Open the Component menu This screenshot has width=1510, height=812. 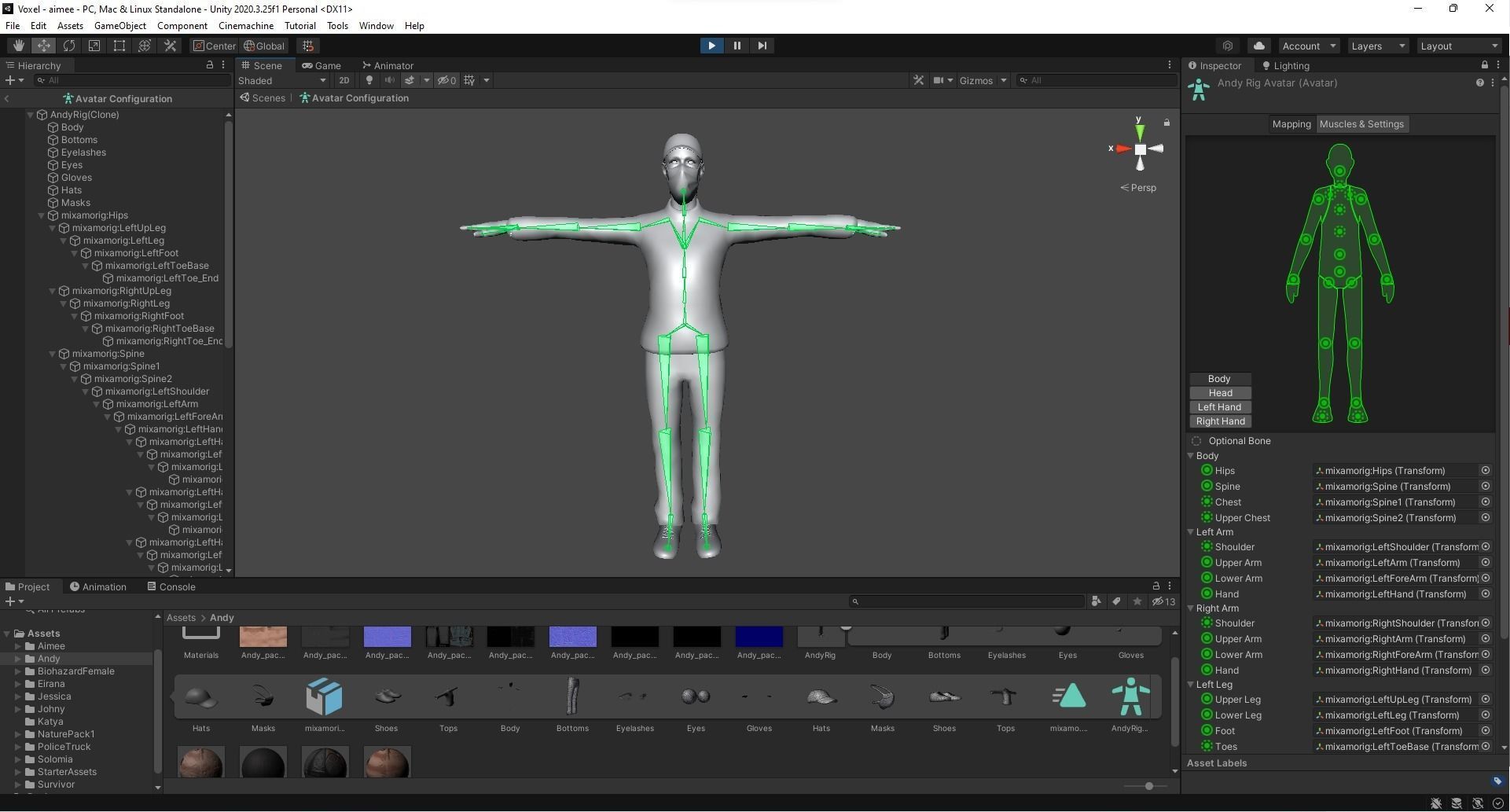click(182, 26)
